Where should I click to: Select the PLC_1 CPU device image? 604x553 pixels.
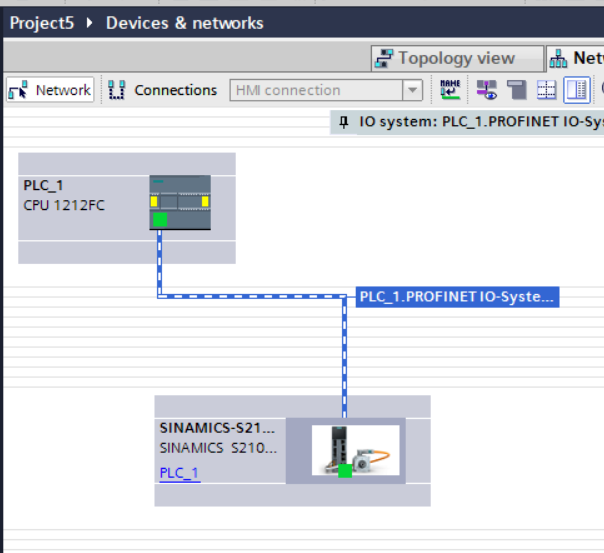(x=180, y=203)
